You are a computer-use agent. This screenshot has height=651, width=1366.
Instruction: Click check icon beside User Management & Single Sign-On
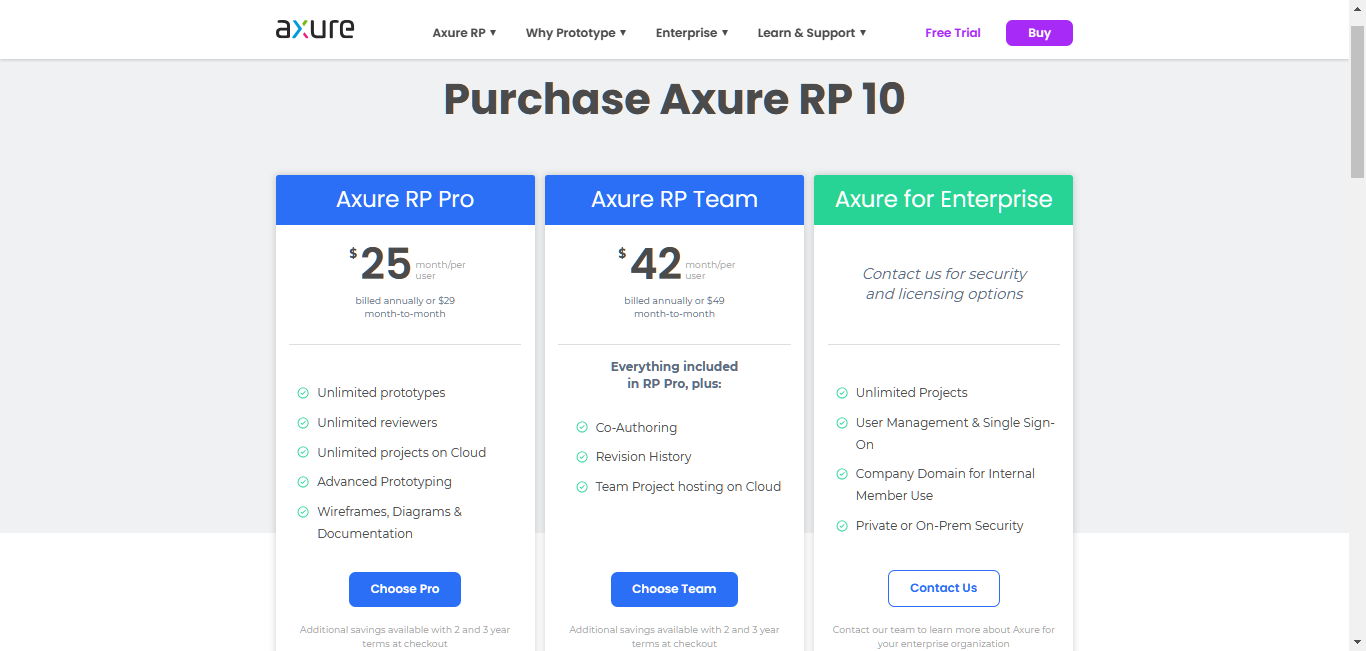842,423
